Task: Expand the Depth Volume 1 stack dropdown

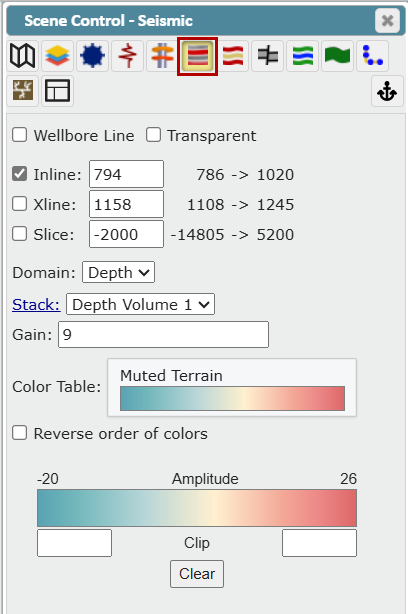Action: point(141,304)
